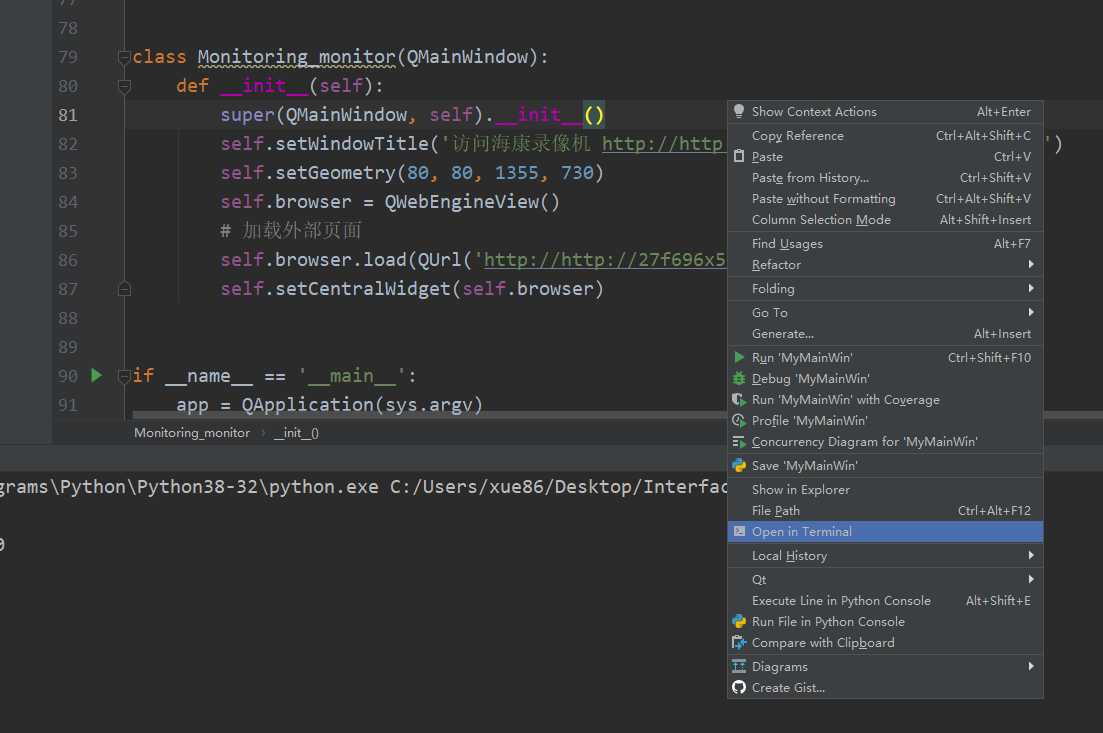This screenshot has height=733, width=1103.
Task: Choose Paste without Formatting
Action: click(x=885, y=198)
